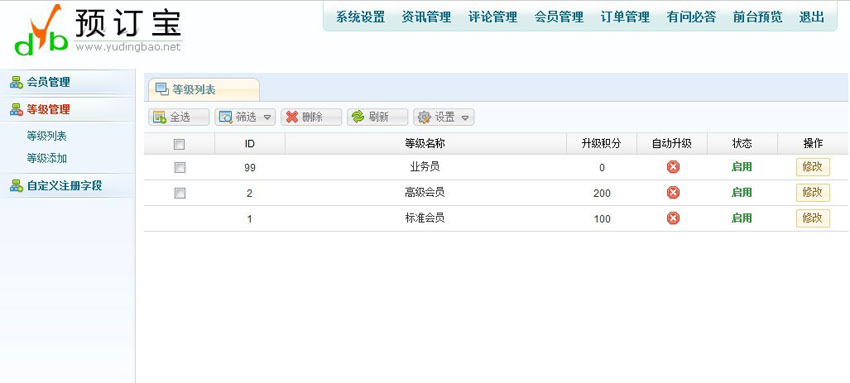The height and width of the screenshot is (383, 850).
Task: Open 会员管理 in top menu
Action: (559, 17)
